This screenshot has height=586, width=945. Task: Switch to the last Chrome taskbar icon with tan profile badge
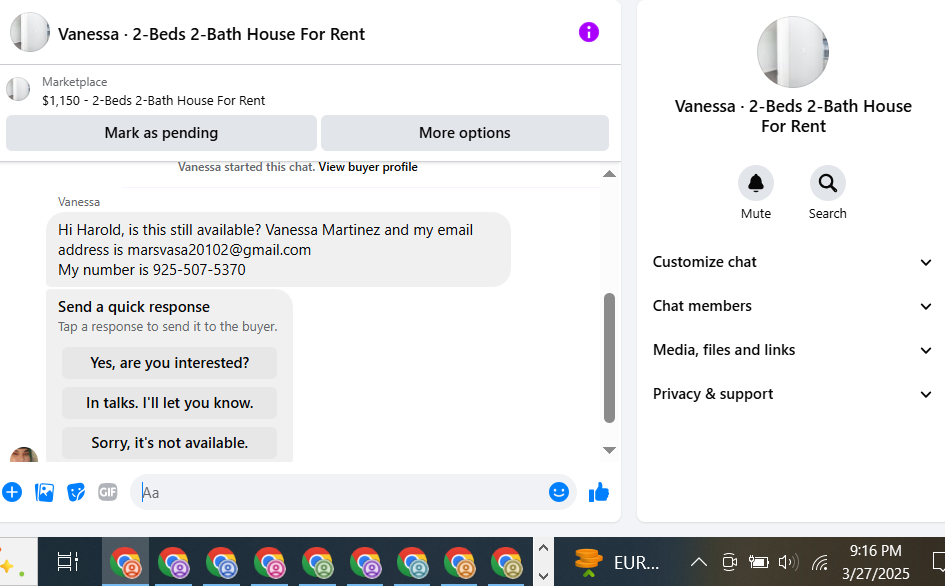pyautogui.click(x=506, y=562)
